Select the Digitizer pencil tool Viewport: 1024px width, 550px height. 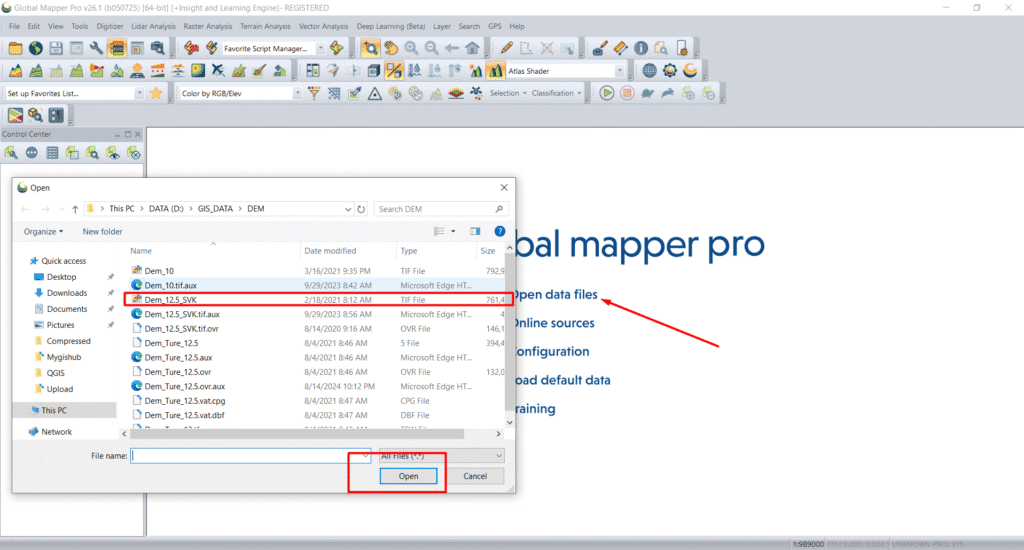click(506, 48)
